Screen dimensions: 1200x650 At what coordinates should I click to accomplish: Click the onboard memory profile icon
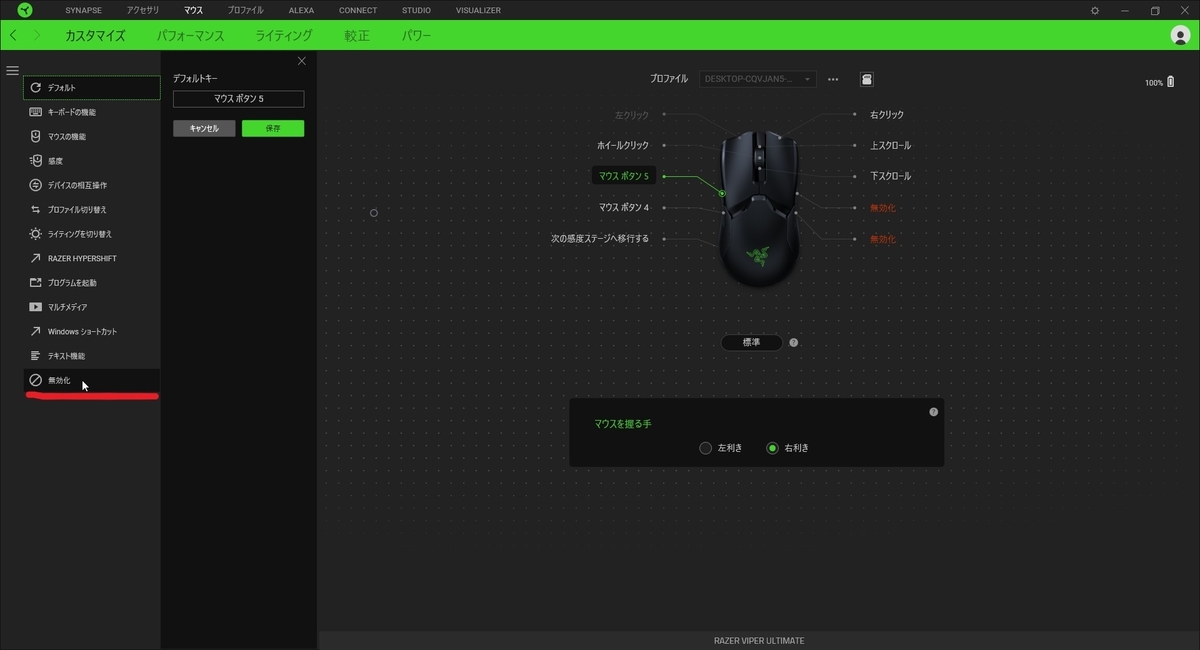866,79
